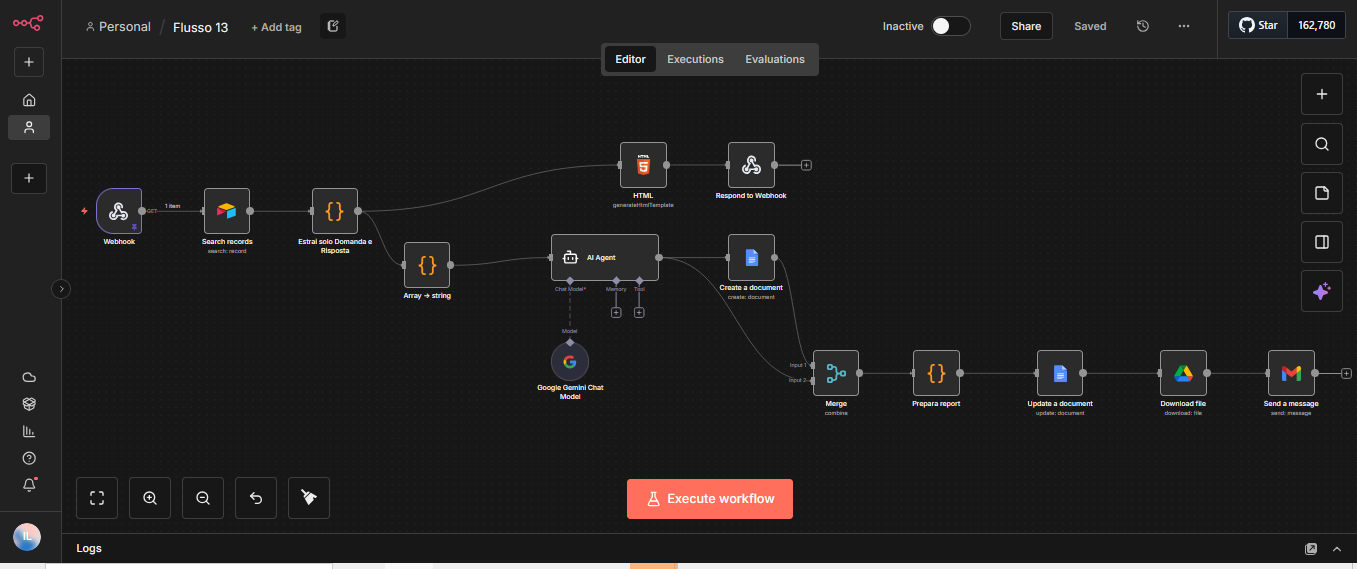Image resolution: width=1357 pixels, height=569 pixels.
Task: Add Memory sub-node plus under AI Agent
Action: [x=616, y=312]
